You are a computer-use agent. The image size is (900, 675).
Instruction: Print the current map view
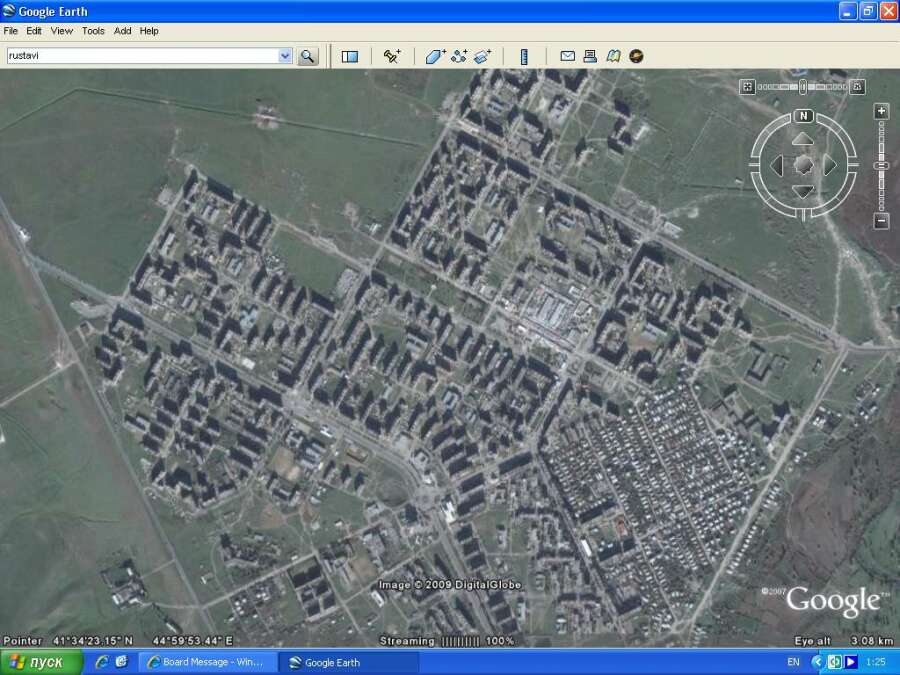point(590,56)
